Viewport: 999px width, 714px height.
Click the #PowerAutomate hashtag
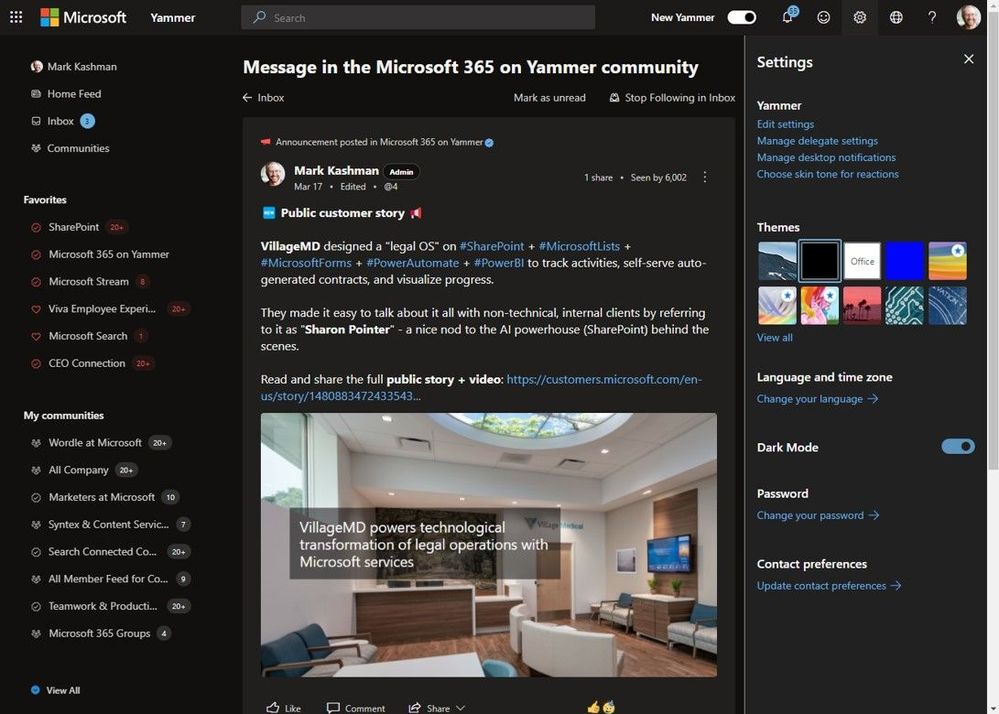tap(412, 262)
